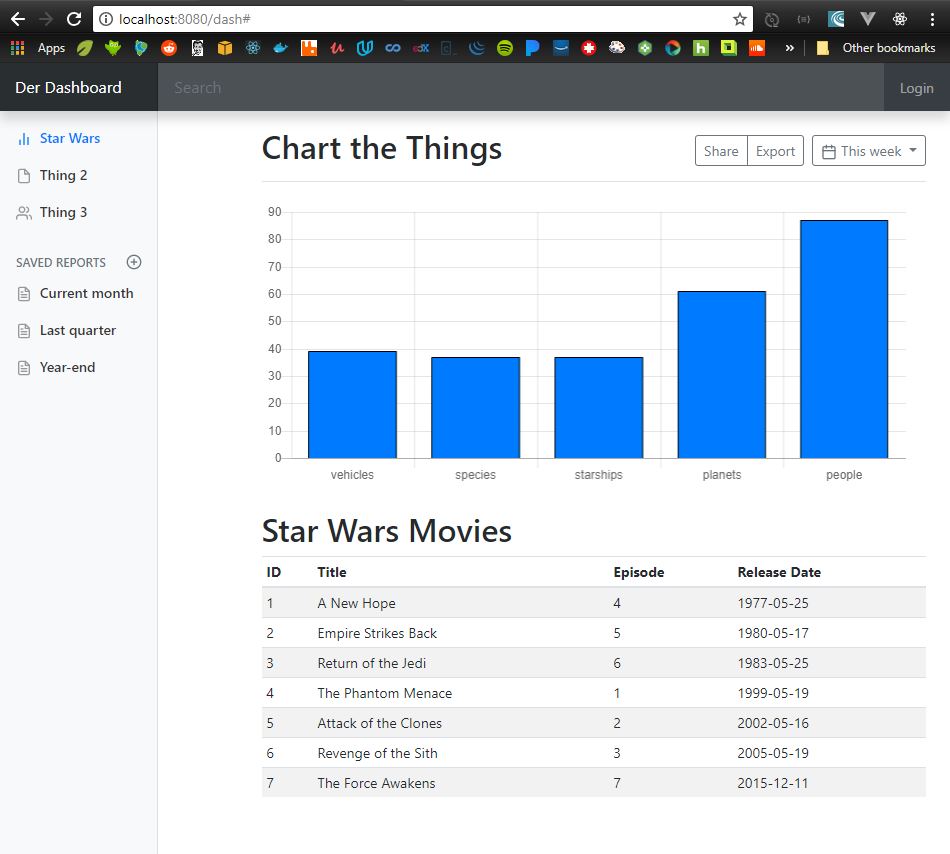This screenshot has height=854, width=950.
Task: Click the 2015-12-11 release date cell
Action: click(x=772, y=783)
